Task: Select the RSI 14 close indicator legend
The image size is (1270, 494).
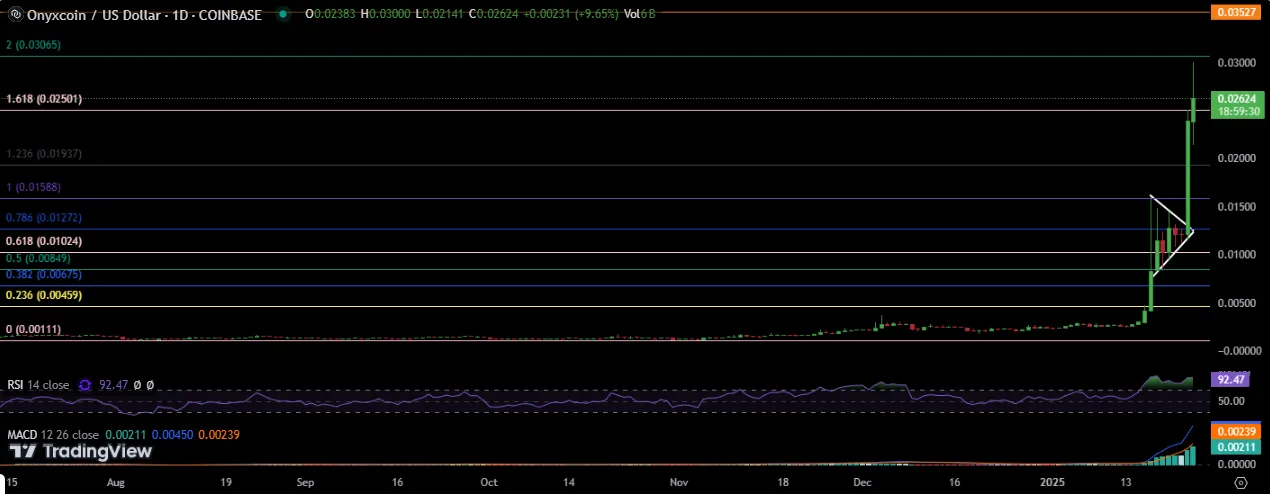Action: click(38, 384)
